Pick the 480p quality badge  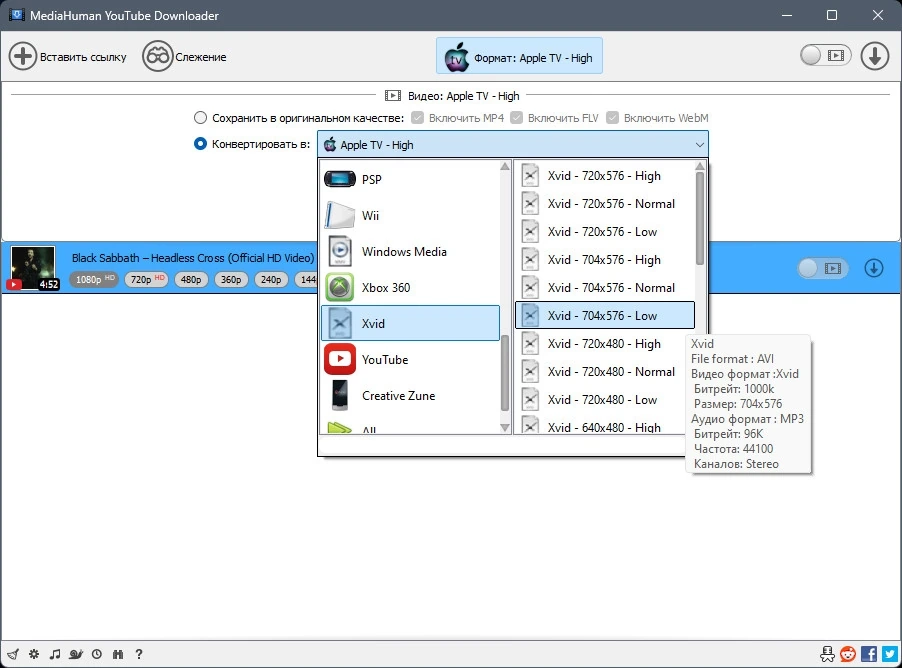click(x=191, y=280)
